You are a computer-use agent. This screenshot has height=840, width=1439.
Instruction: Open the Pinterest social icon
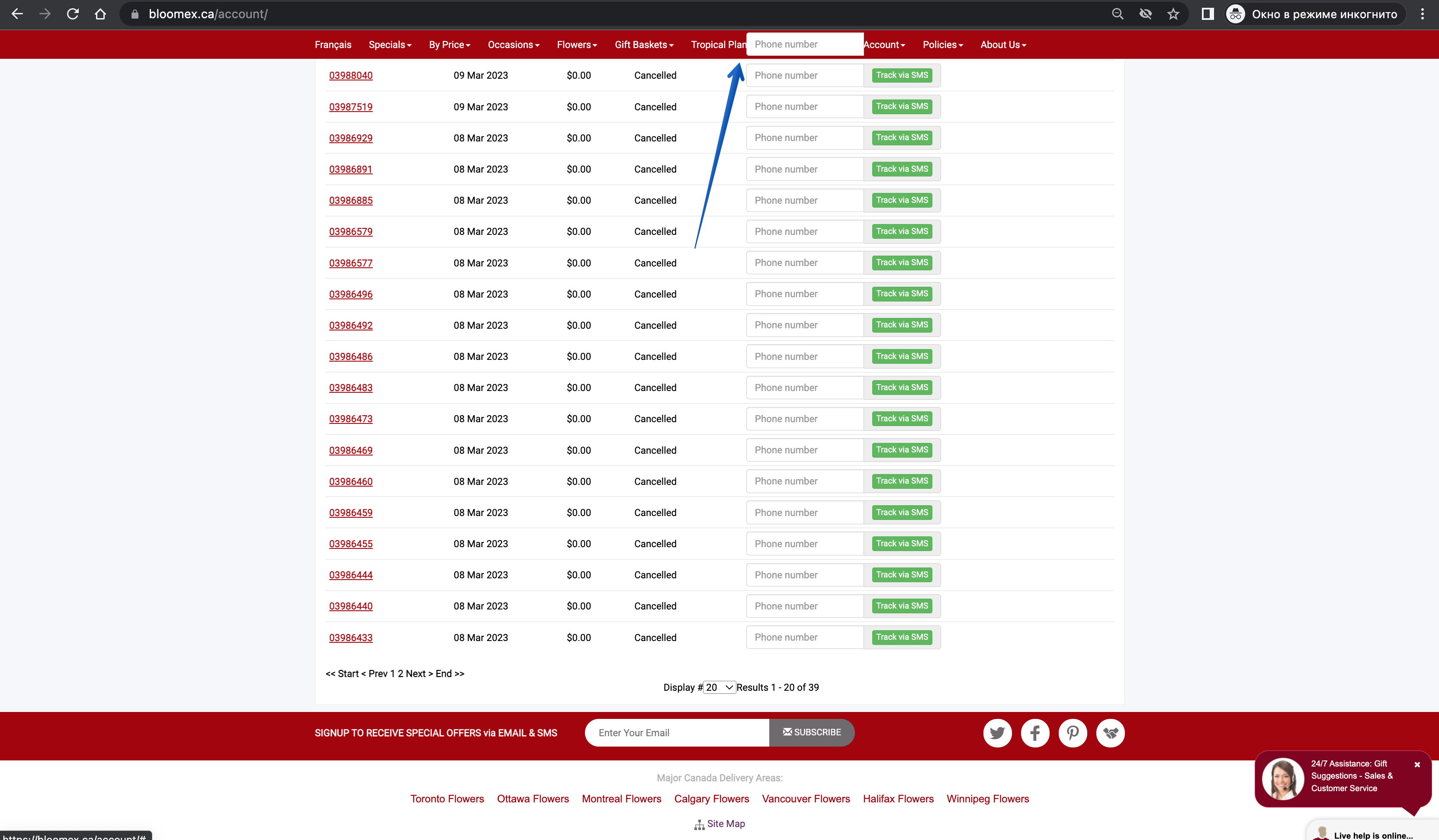click(1073, 733)
